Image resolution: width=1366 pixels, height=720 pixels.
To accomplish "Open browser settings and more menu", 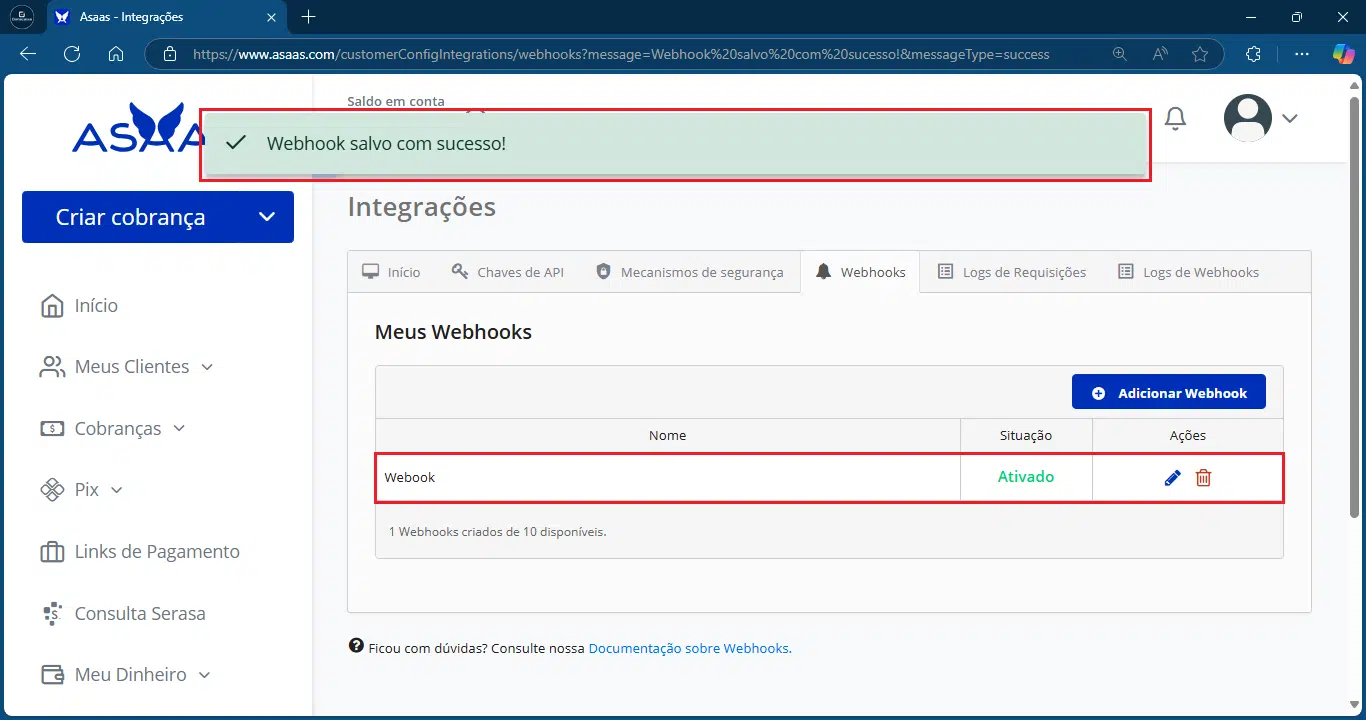I will pos(1301,54).
